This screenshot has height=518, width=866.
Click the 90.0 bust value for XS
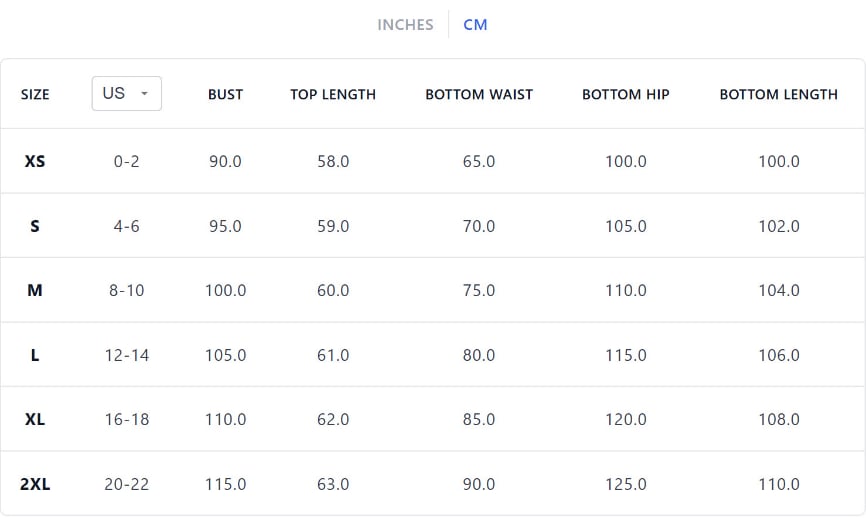[225, 161]
